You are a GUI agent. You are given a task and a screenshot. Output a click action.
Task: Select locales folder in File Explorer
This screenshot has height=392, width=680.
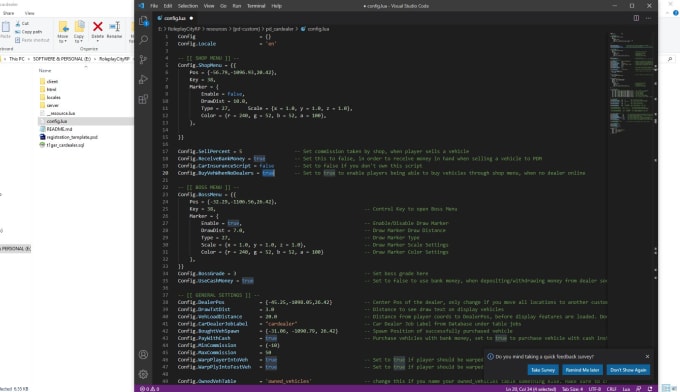(x=53, y=97)
